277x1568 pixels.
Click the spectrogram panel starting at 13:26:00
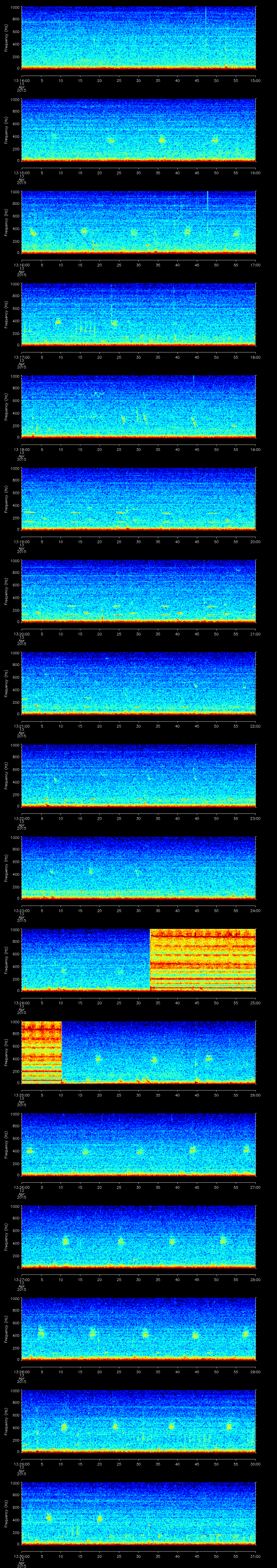[139, 1144]
